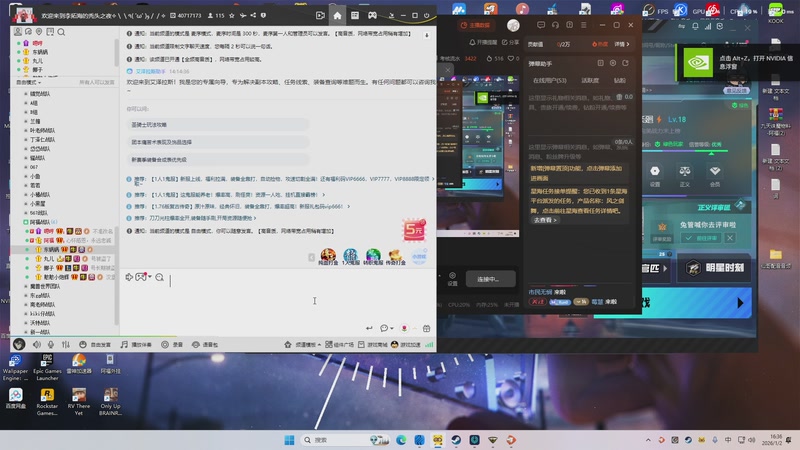Click the chat input text field
The image size is (800, 450).
278,302
